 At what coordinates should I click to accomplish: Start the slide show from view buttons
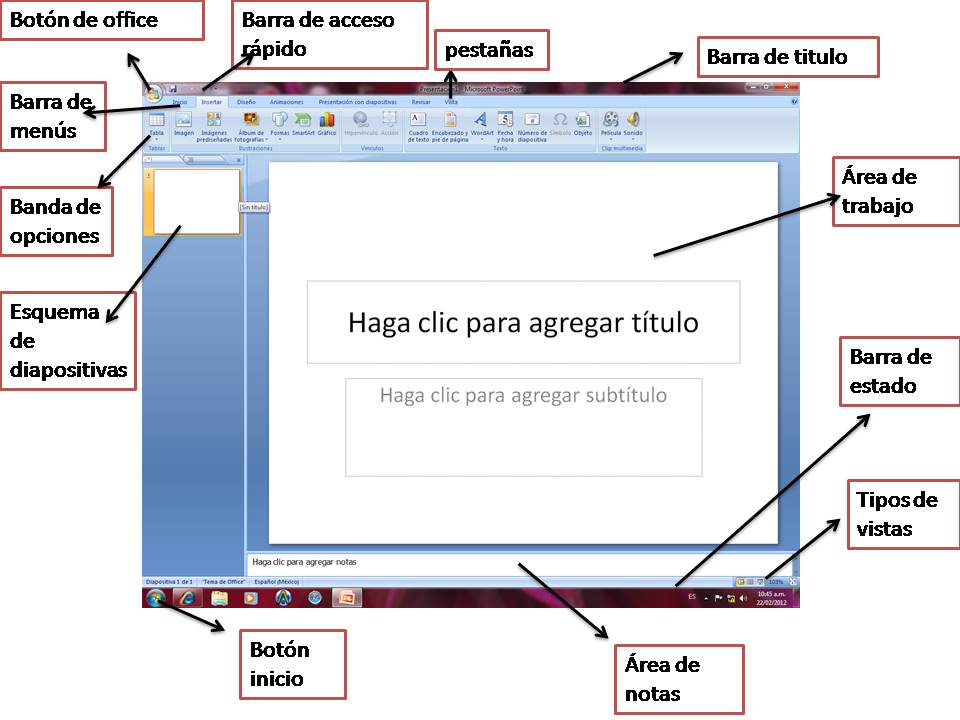(x=758, y=579)
